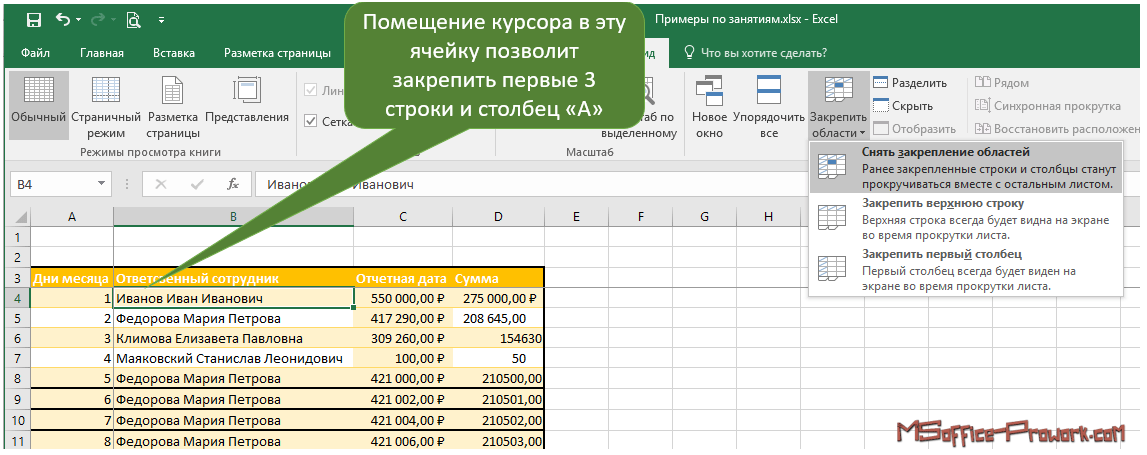
Task: Click the 'Сумма' header cell
Action: 498,278
